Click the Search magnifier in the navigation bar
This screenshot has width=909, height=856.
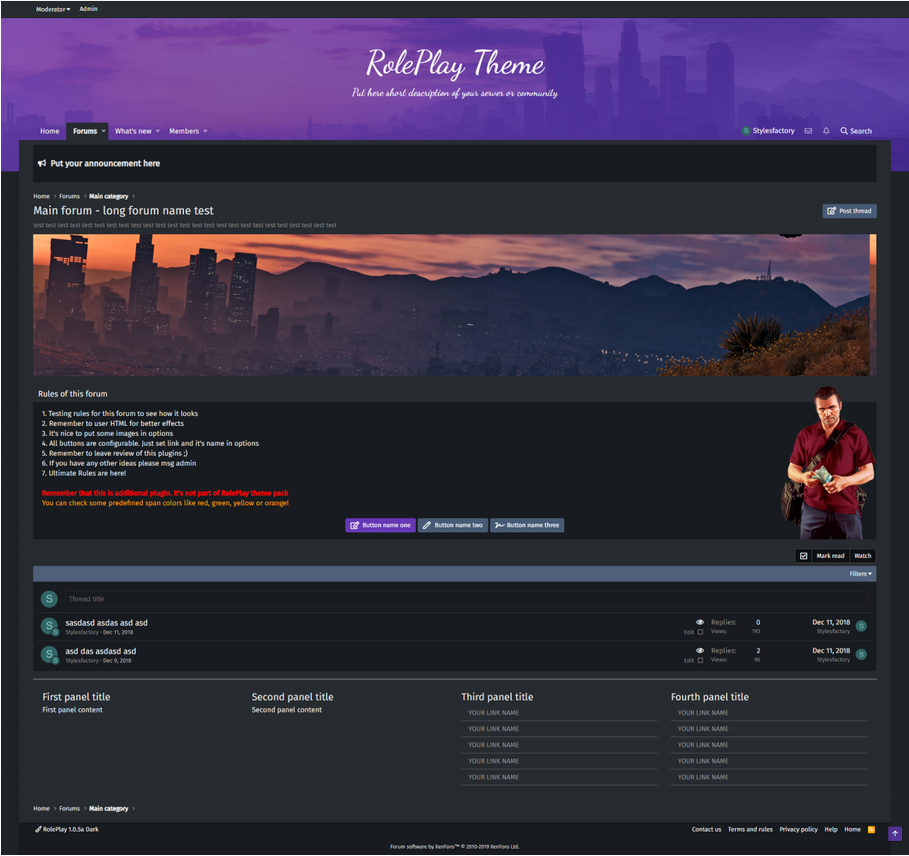[x=856, y=131]
